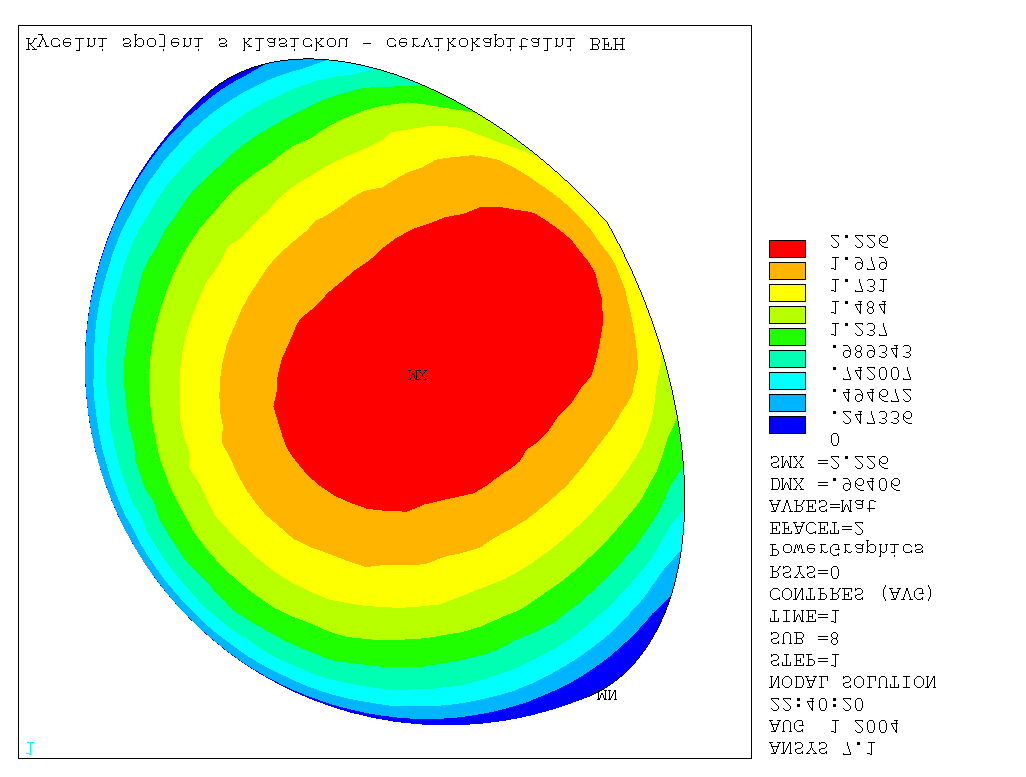Image resolution: width=1026 pixels, height=777 pixels.
Task: Click the AUG 1 2004 date
Action: [834, 727]
